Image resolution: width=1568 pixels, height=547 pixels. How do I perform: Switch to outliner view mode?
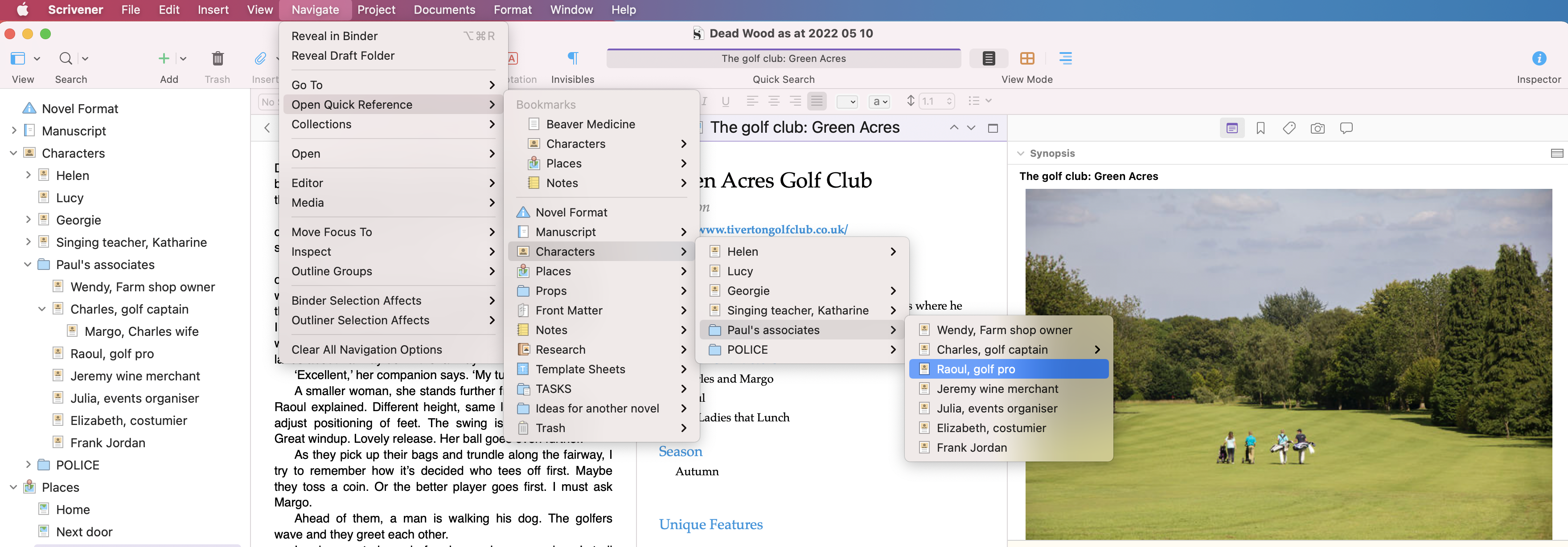(1065, 58)
